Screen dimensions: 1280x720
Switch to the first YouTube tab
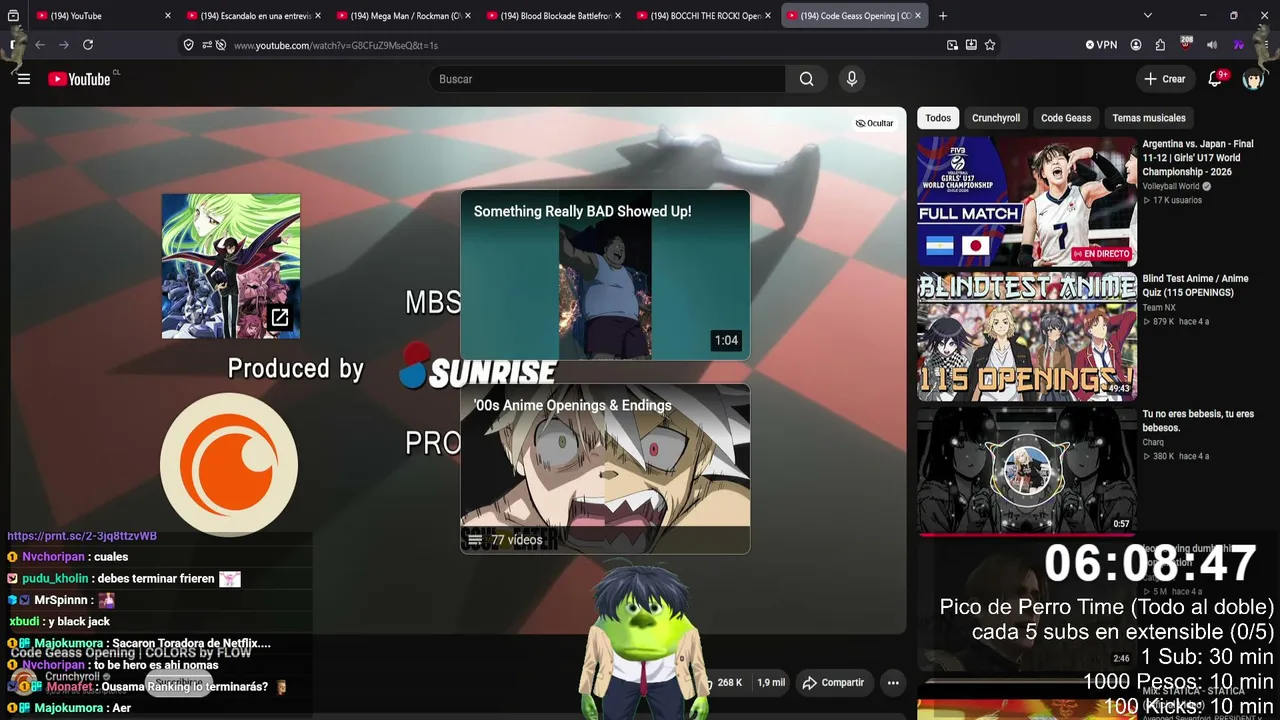[x=103, y=16]
